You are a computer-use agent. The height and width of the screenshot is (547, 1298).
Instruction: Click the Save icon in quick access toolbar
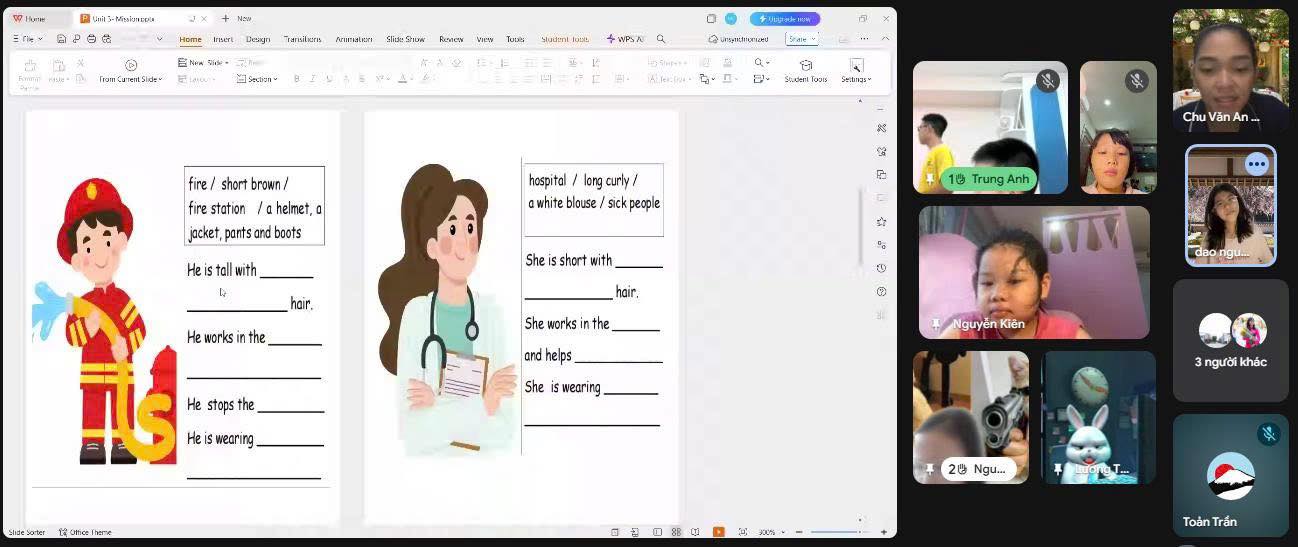(x=61, y=39)
